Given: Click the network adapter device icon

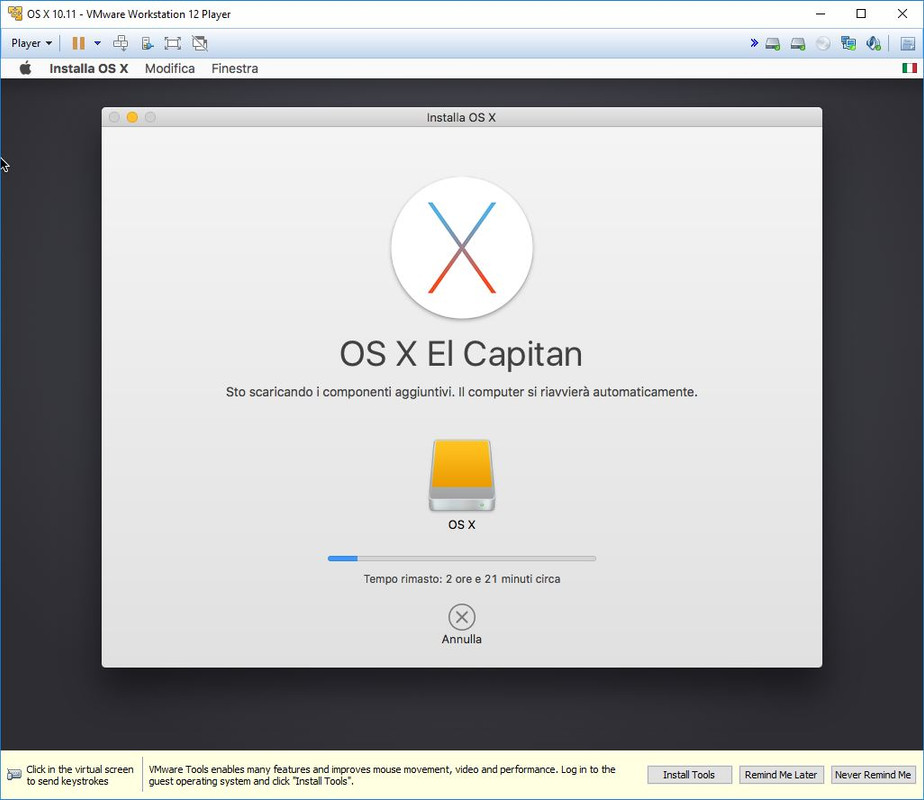Looking at the screenshot, I should 849,44.
